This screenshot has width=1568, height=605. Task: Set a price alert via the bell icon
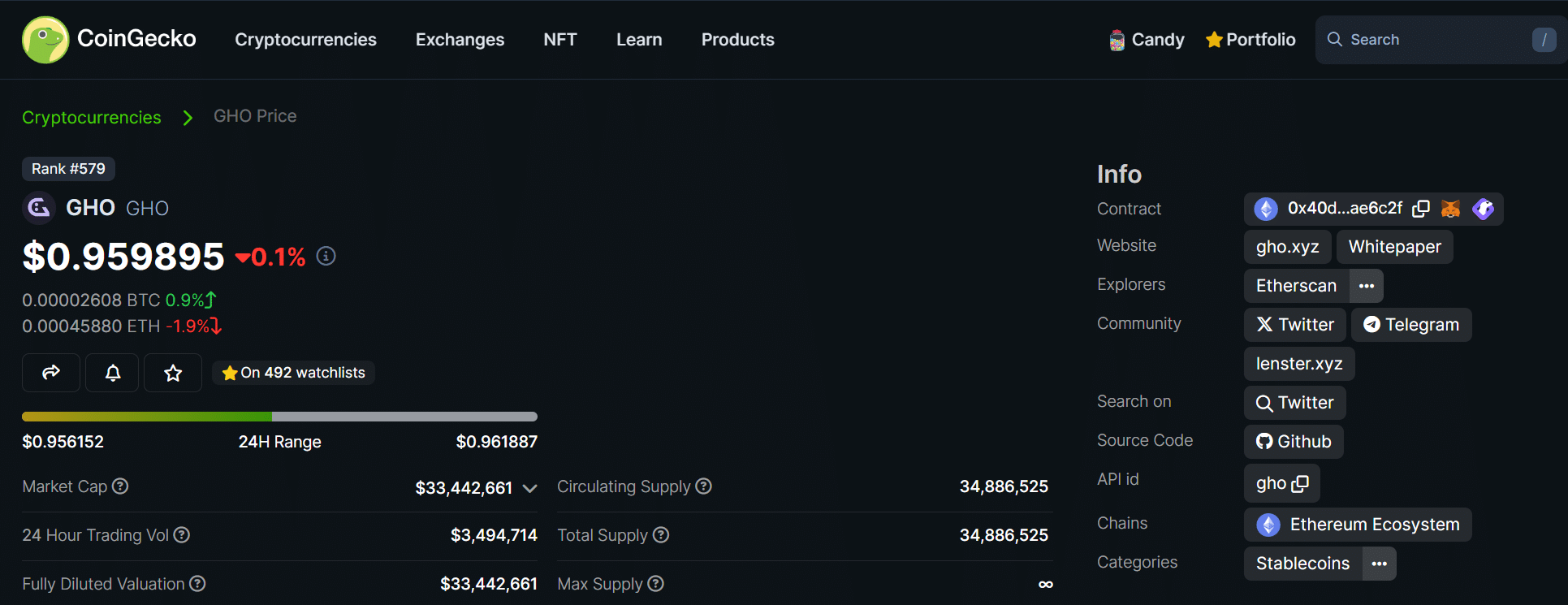click(113, 373)
